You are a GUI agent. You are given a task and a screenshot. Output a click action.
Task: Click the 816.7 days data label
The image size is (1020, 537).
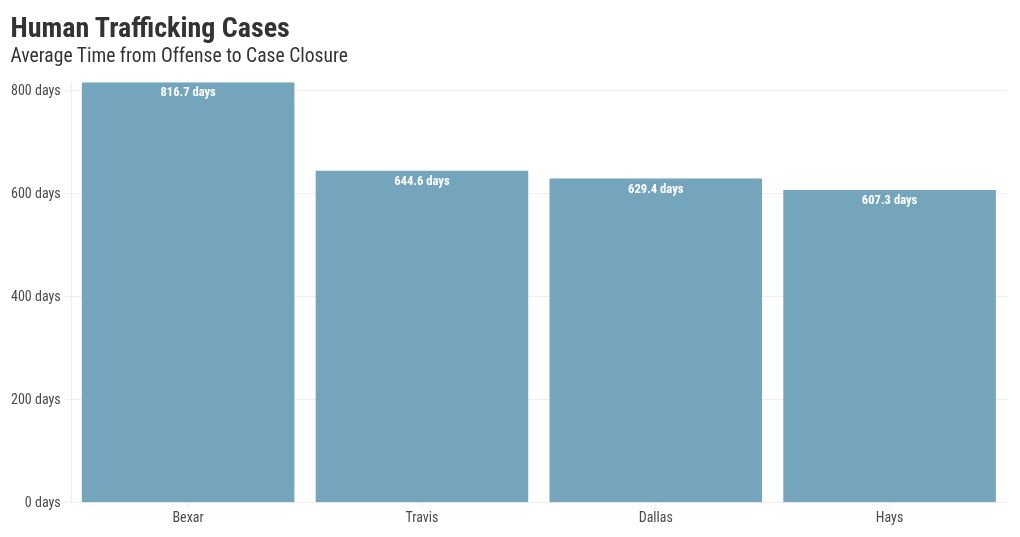point(188,92)
